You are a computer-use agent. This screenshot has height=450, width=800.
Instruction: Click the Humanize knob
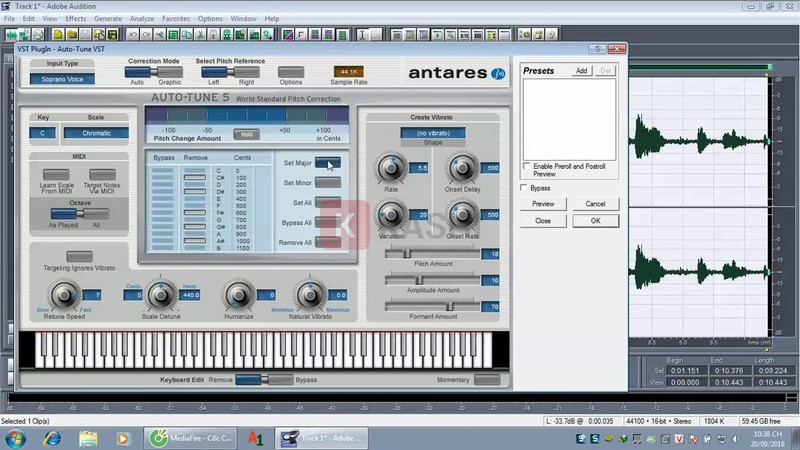coord(239,294)
